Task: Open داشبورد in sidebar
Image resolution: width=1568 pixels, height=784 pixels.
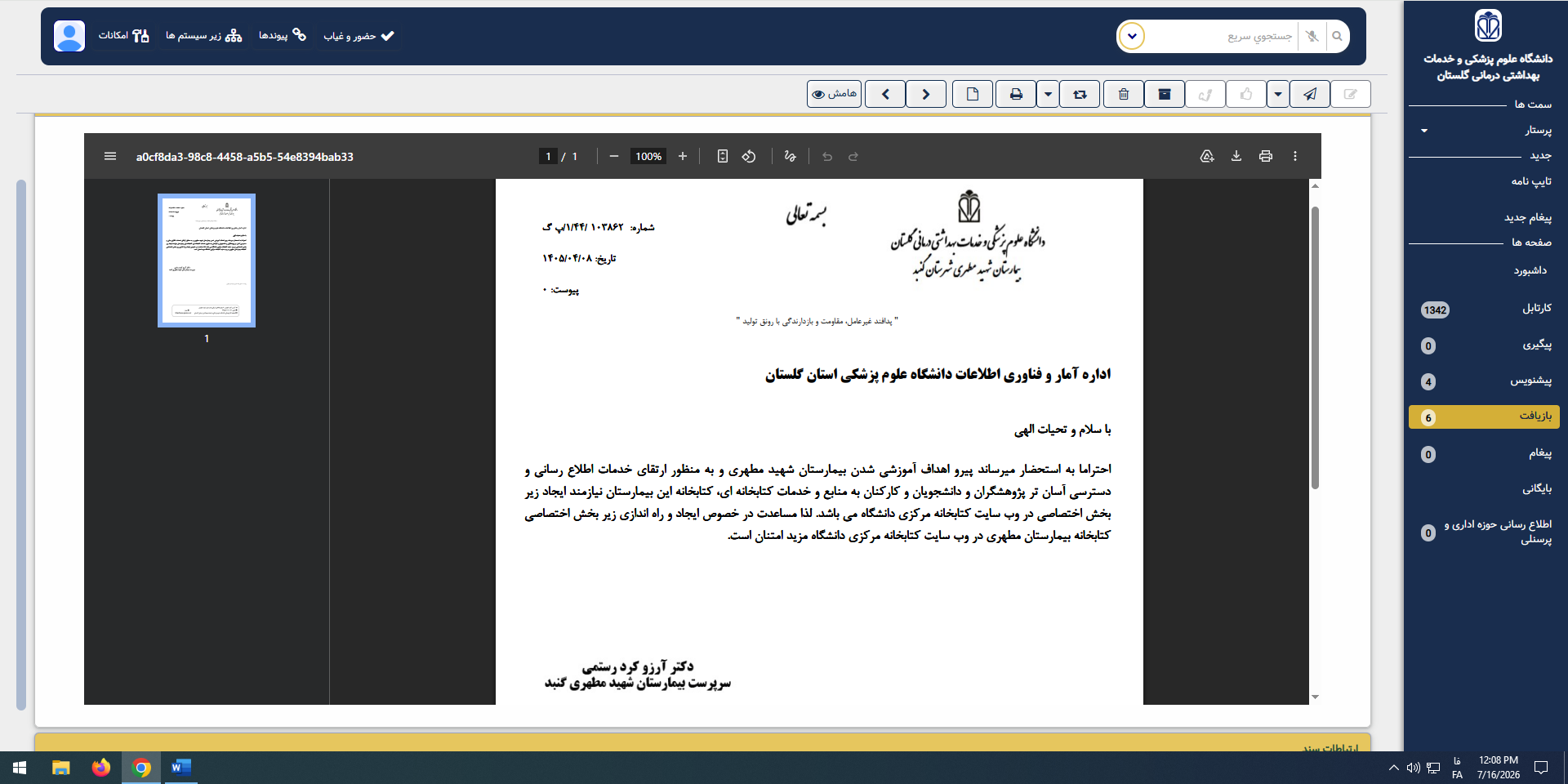Action: [x=1530, y=270]
